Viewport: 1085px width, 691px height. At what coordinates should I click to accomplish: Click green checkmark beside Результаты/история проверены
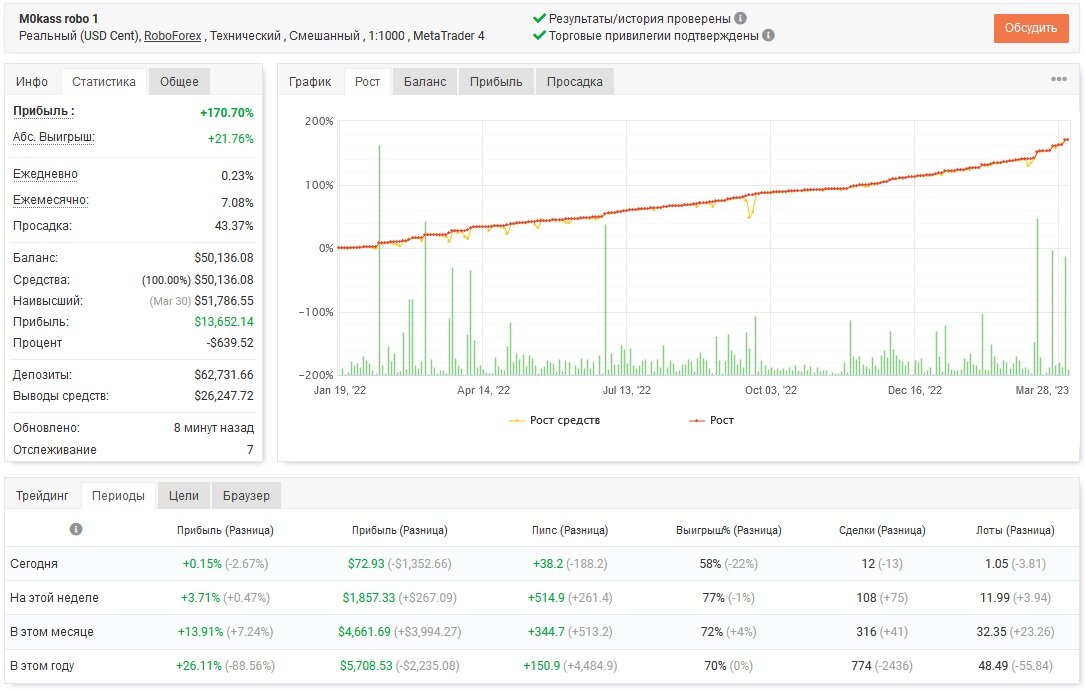tap(539, 19)
